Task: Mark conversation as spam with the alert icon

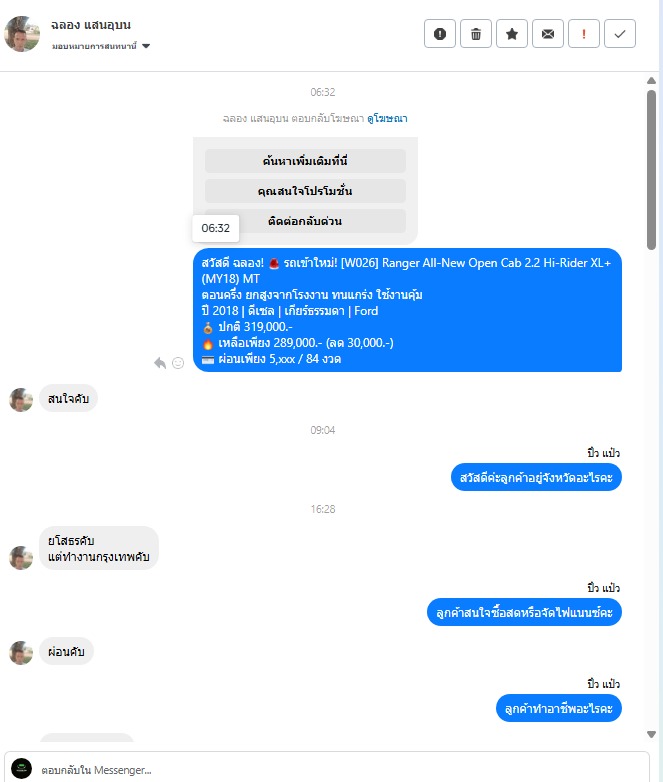Action: pos(440,34)
